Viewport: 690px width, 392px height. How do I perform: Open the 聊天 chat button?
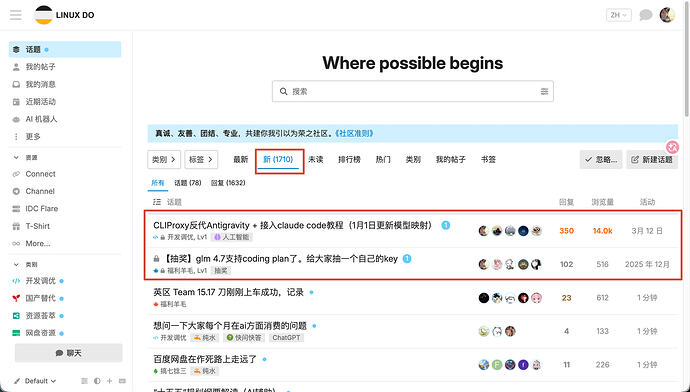point(69,353)
